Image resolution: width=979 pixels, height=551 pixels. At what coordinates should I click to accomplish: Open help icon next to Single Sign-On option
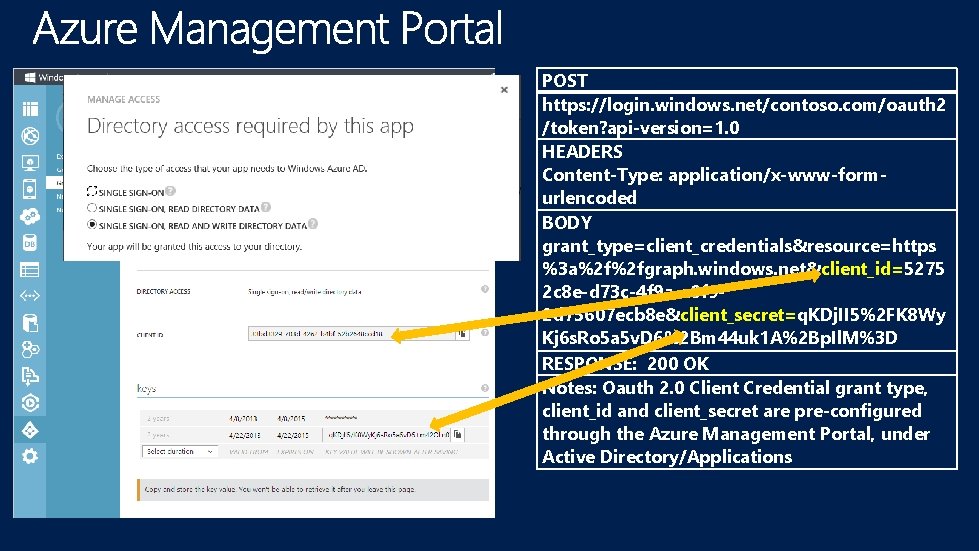pos(170,191)
